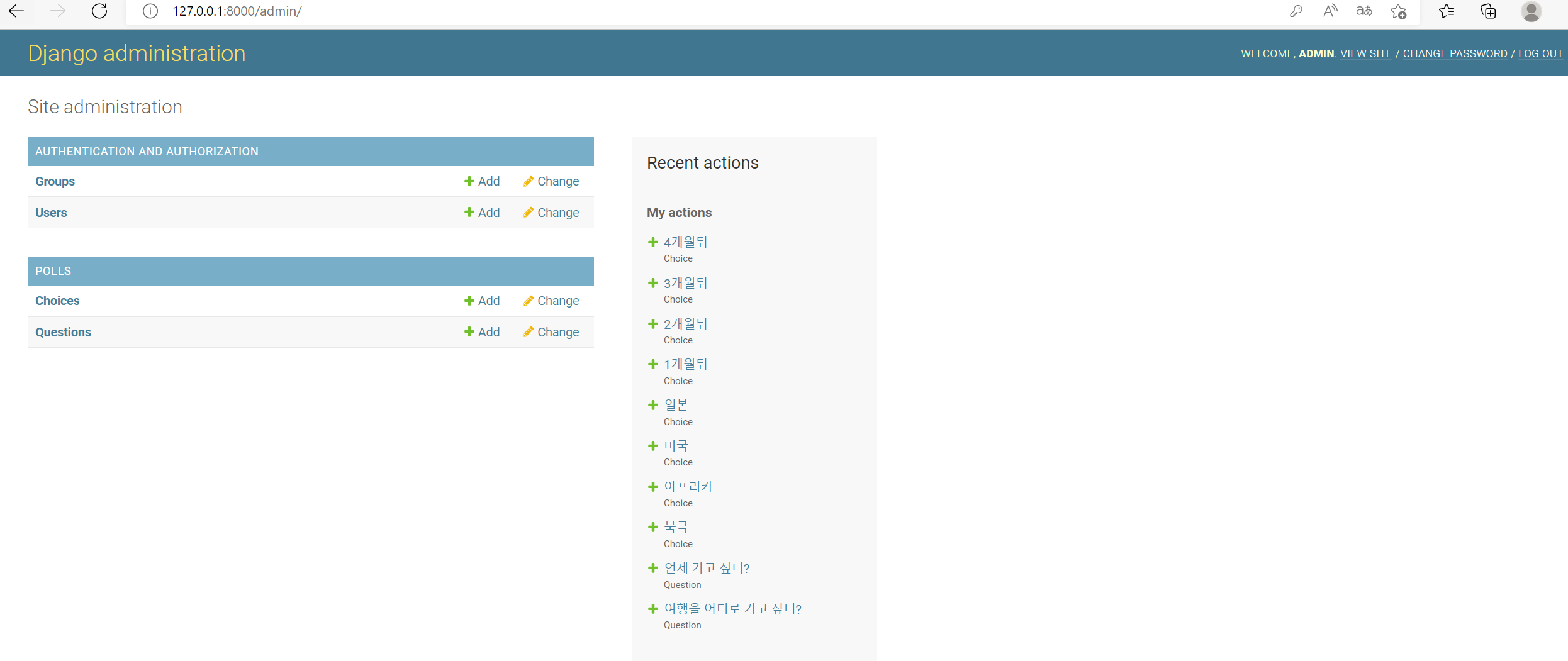Open the Users model link
The image size is (1568, 661).
click(51, 213)
